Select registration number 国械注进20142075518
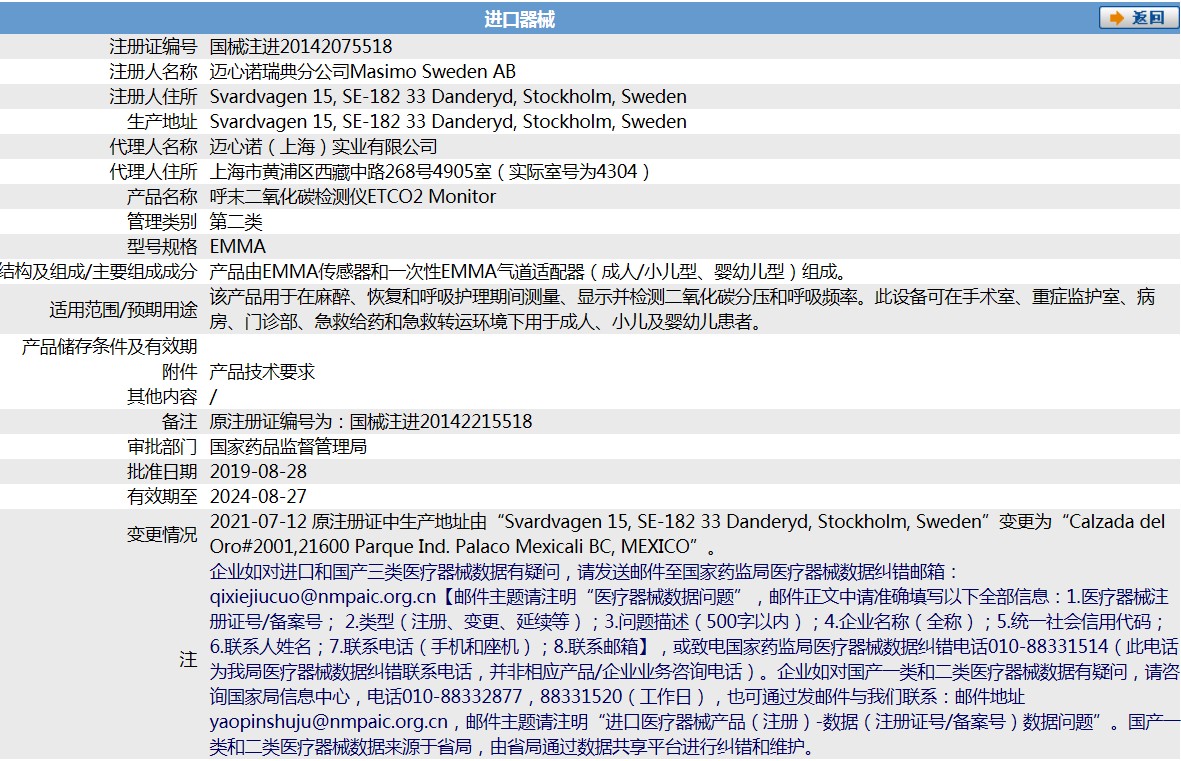This screenshot has height=761, width=1181. pos(301,47)
